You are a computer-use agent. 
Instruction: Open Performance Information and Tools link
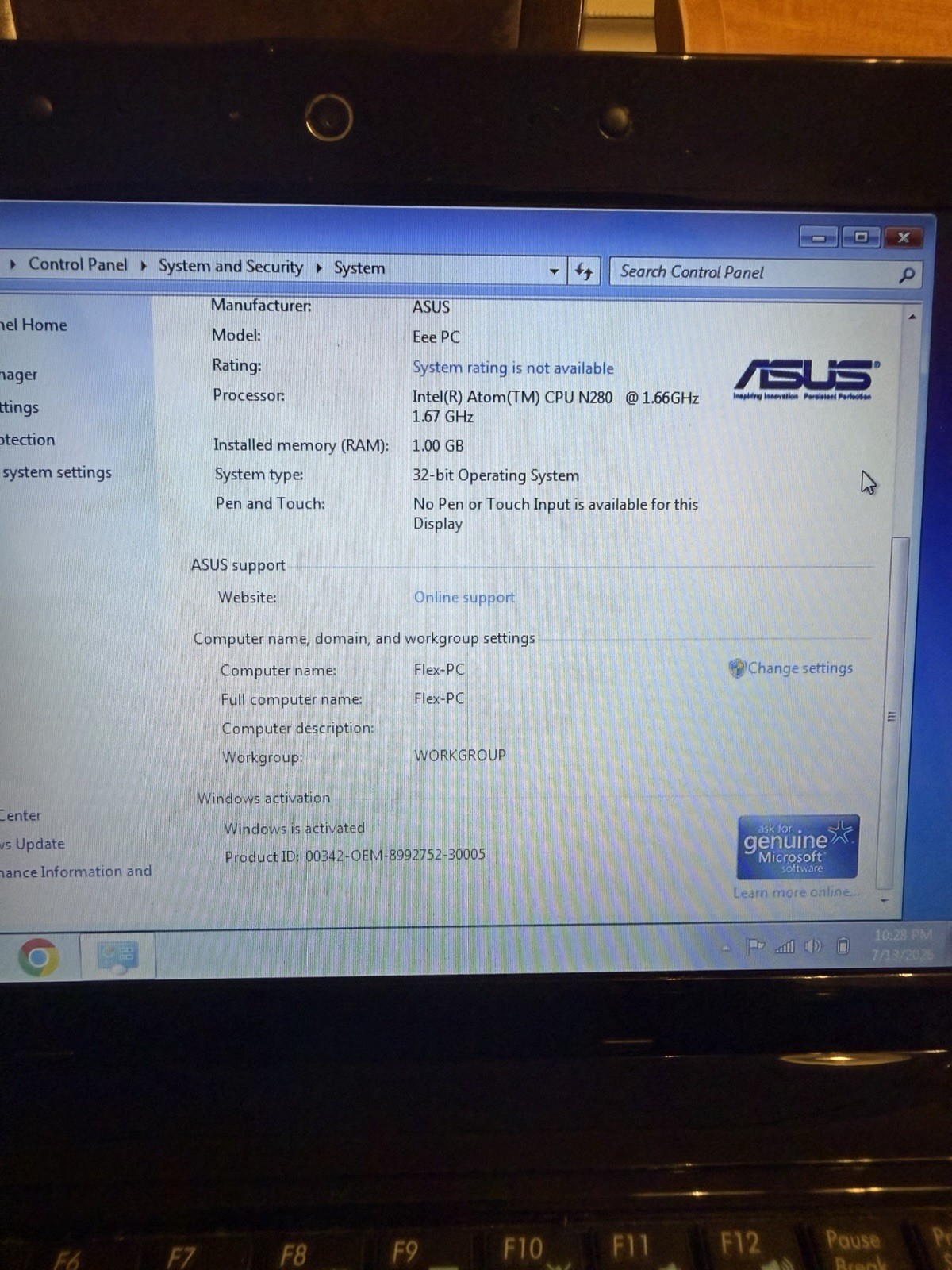pyautogui.click(x=75, y=872)
